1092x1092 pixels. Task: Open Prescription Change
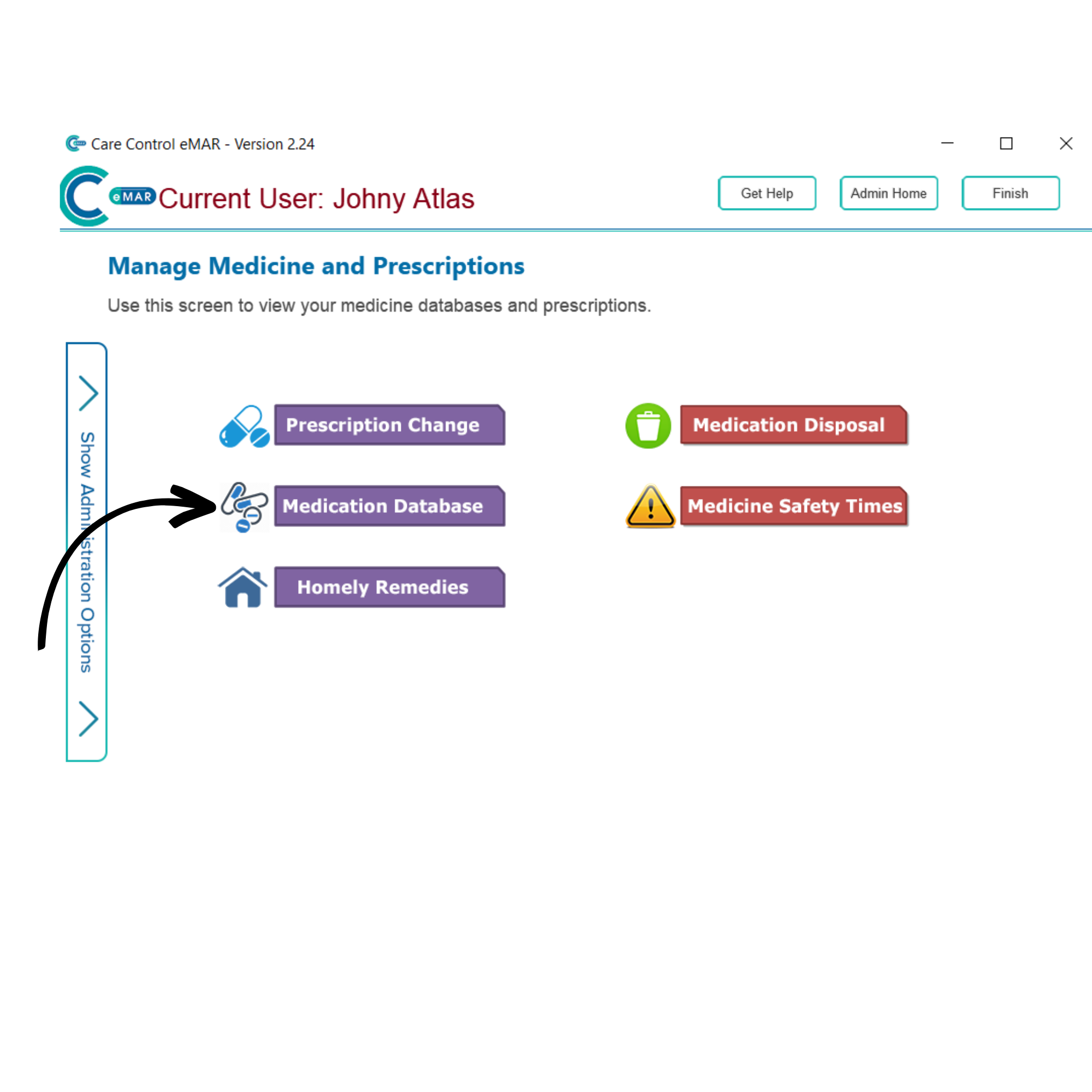[389, 425]
